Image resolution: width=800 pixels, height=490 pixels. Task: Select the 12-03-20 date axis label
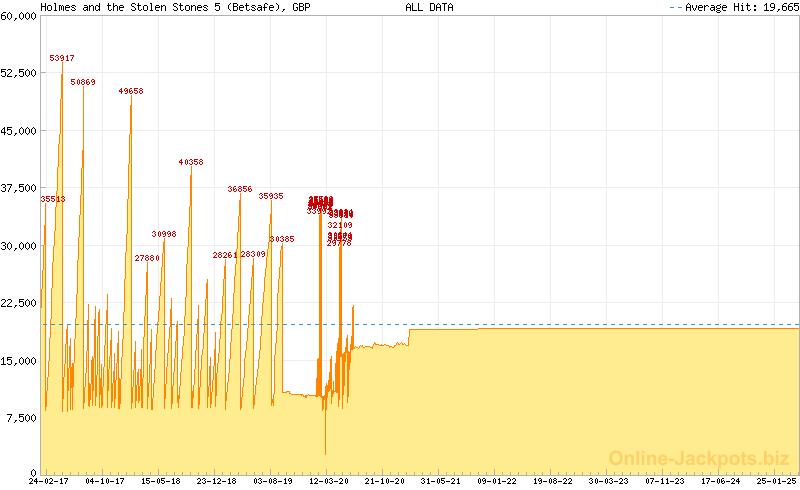coord(327,481)
